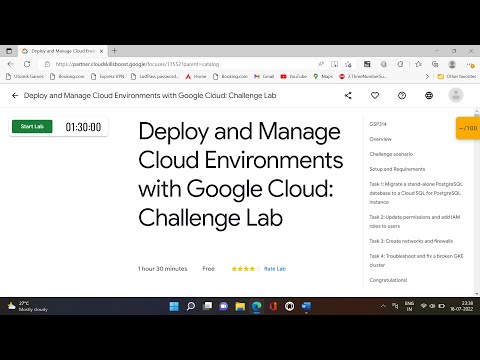Open the Unomik Games bookmark

click(x=25, y=76)
